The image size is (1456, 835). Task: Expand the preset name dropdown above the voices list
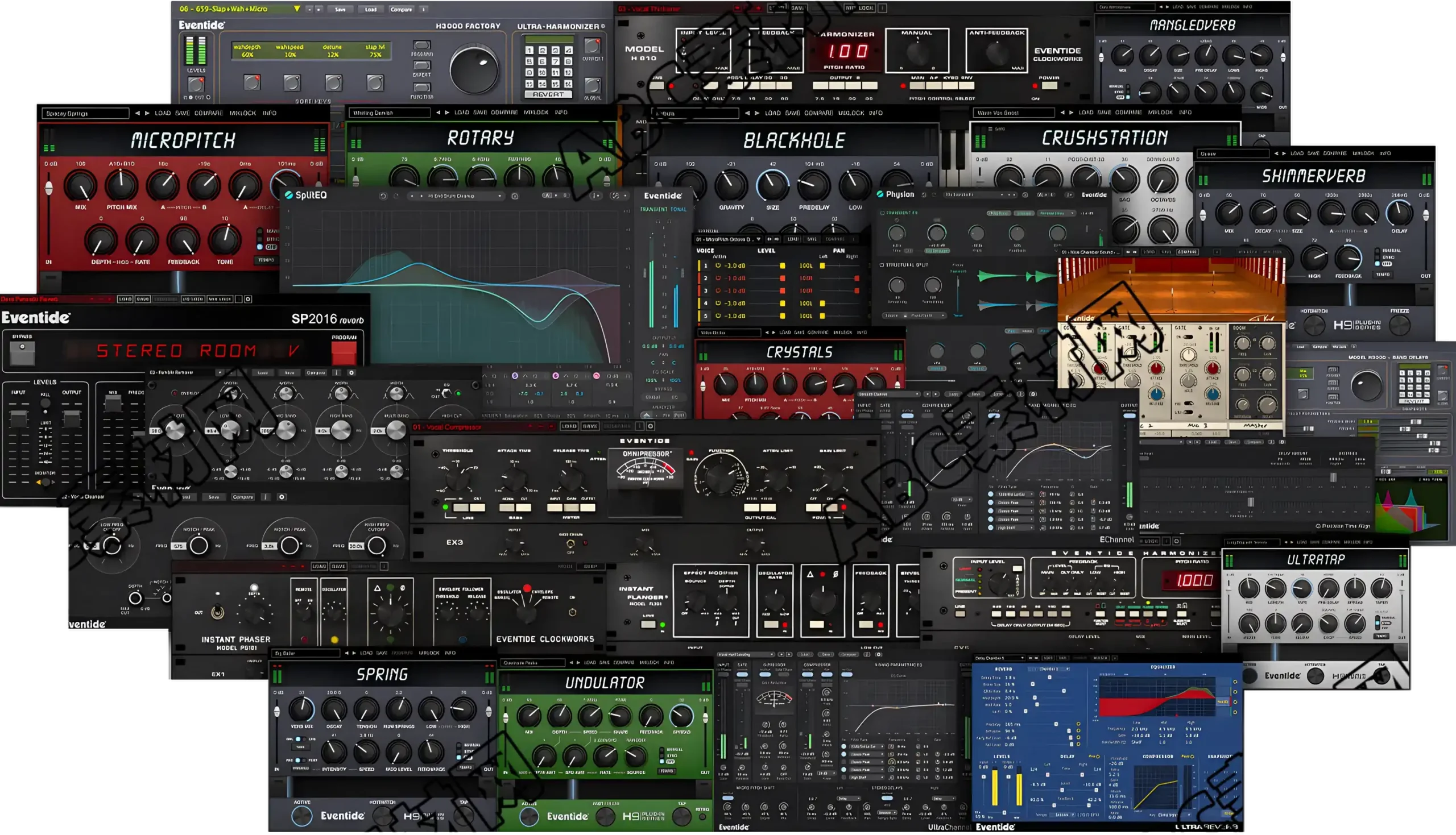(x=758, y=240)
